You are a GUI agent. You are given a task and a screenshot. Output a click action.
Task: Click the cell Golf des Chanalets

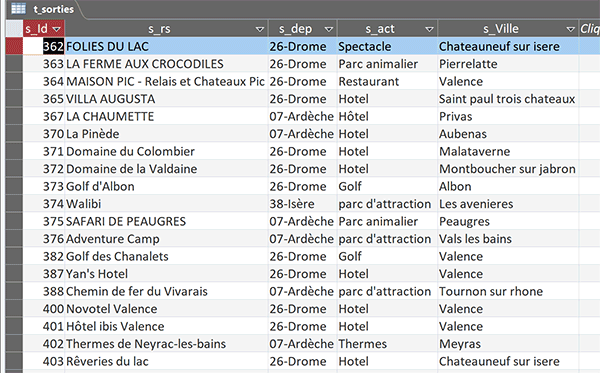tap(166, 256)
